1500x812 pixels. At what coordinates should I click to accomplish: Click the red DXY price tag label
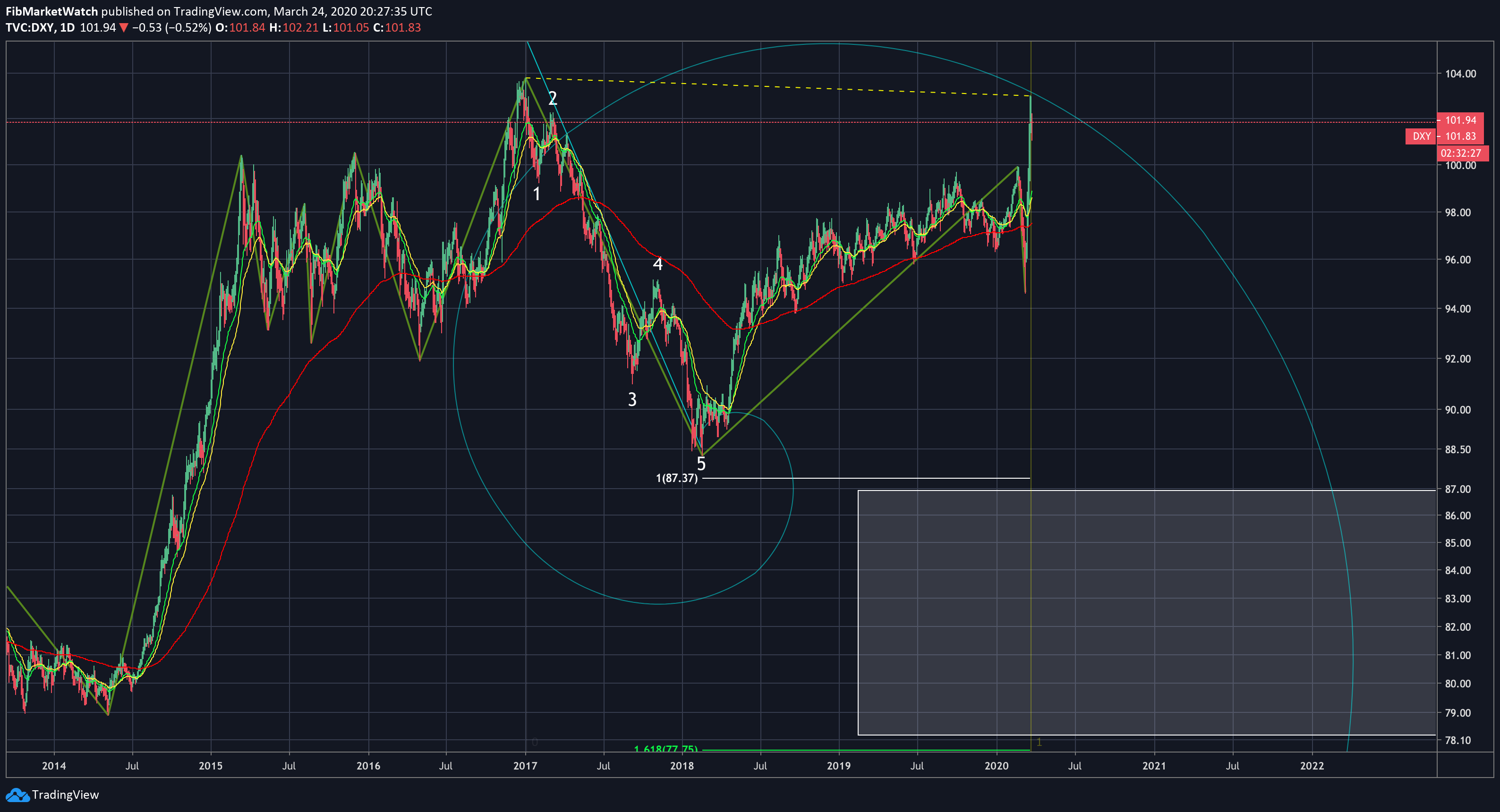(1421, 136)
